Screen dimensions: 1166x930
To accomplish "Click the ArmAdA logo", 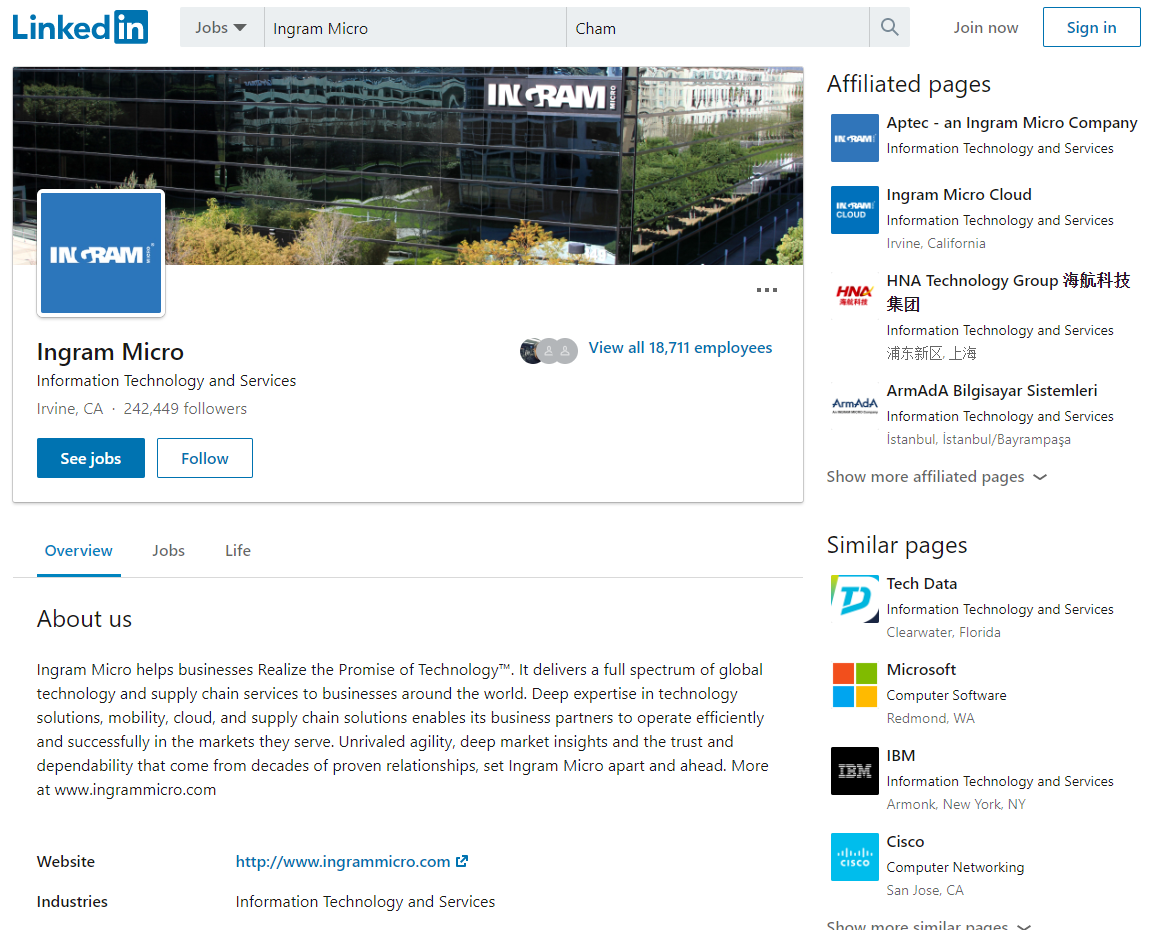I will coord(854,406).
